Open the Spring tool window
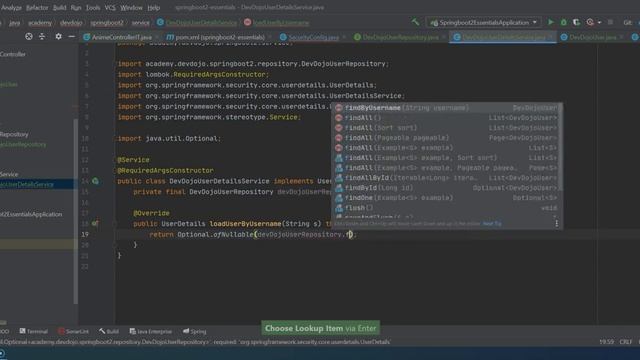This screenshot has width=640, height=360. pos(195,331)
